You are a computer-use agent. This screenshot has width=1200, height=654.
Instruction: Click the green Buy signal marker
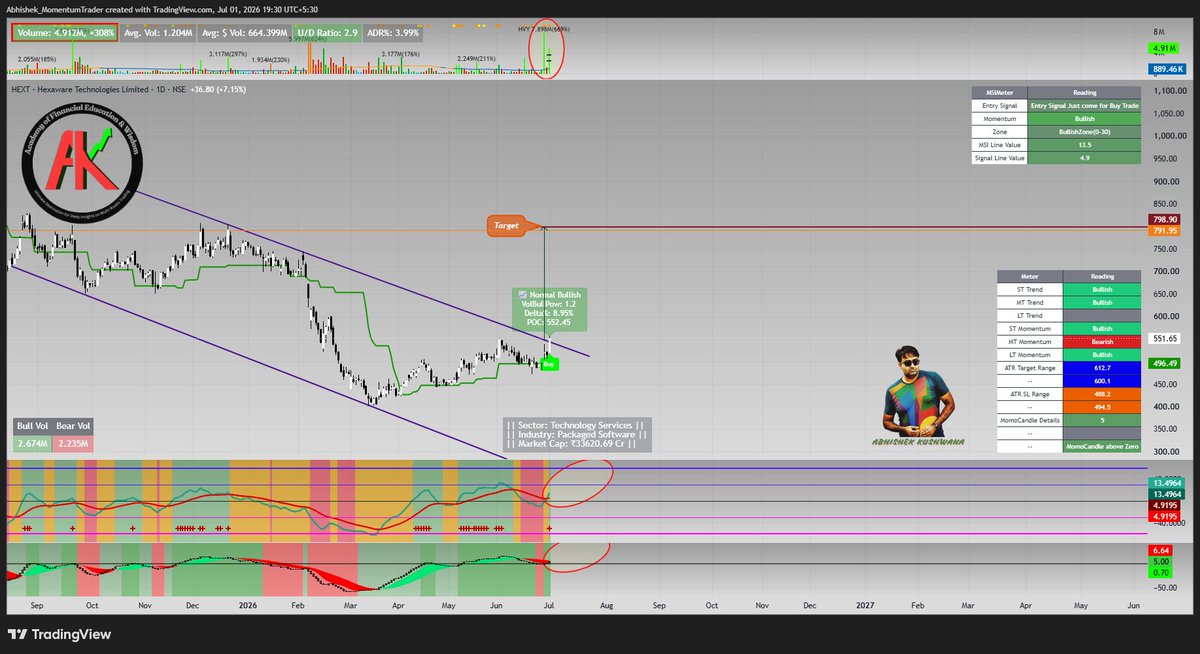(x=549, y=365)
